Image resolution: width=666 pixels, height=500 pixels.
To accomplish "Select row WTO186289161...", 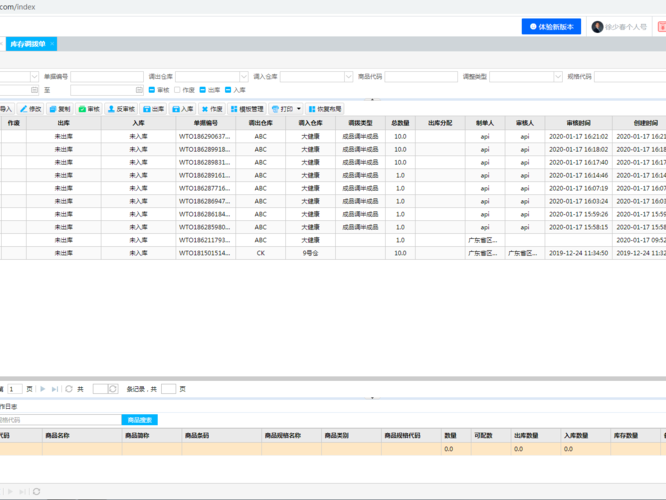I will [x=333, y=175].
